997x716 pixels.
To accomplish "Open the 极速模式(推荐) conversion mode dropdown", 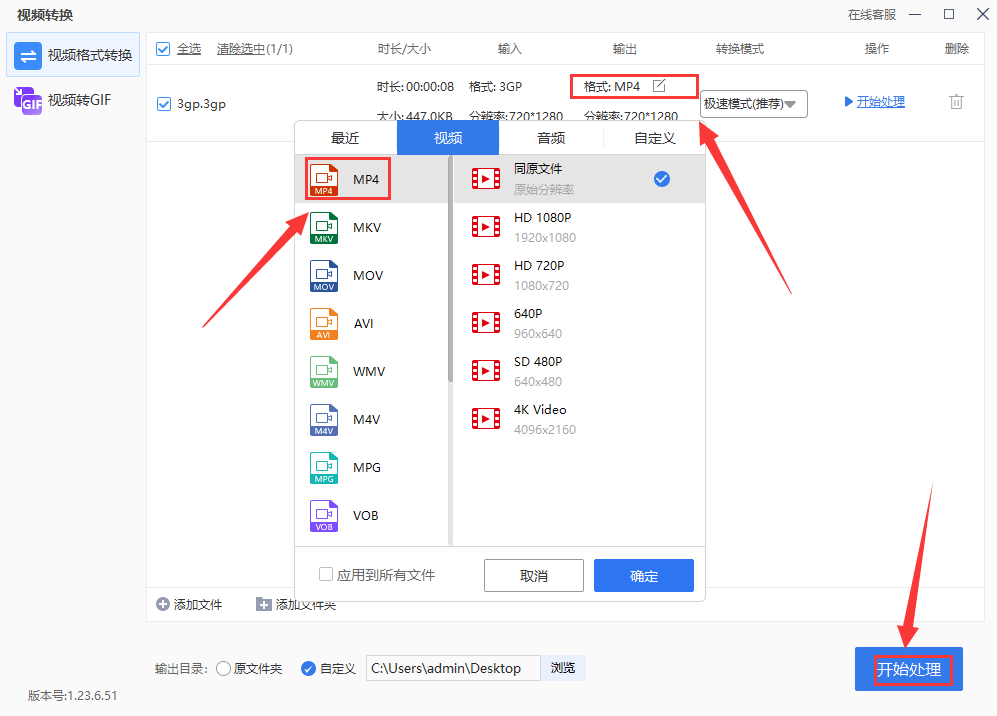I will [x=753, y=103].
